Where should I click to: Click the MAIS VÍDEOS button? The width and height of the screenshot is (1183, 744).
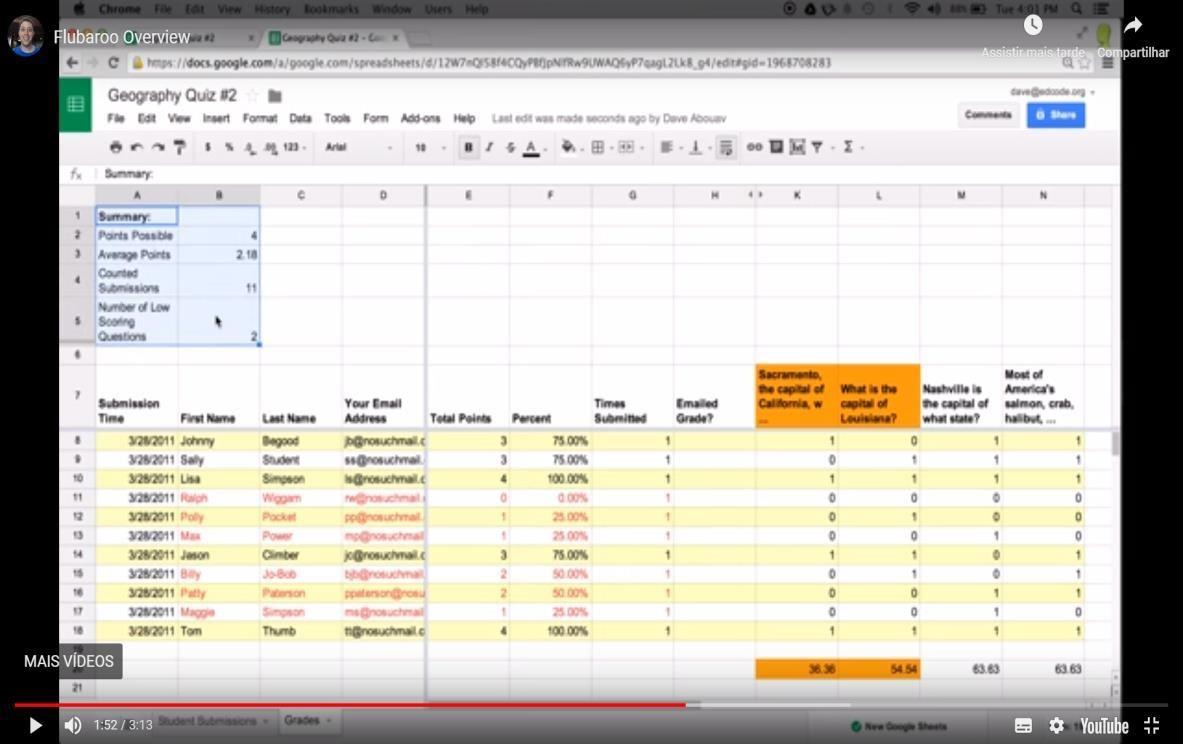tap(69, 661)
